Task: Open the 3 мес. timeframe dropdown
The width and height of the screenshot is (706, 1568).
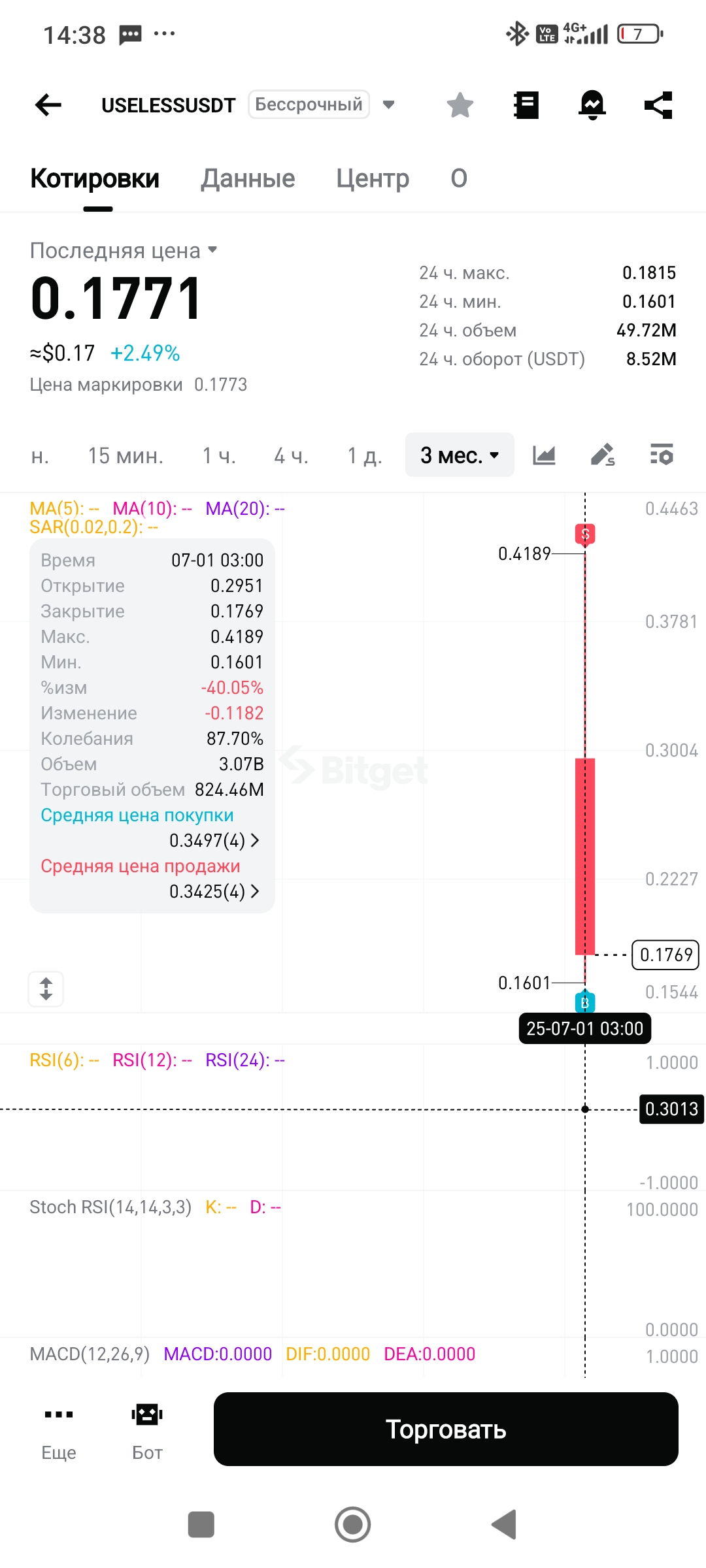Action: (460, 455)
